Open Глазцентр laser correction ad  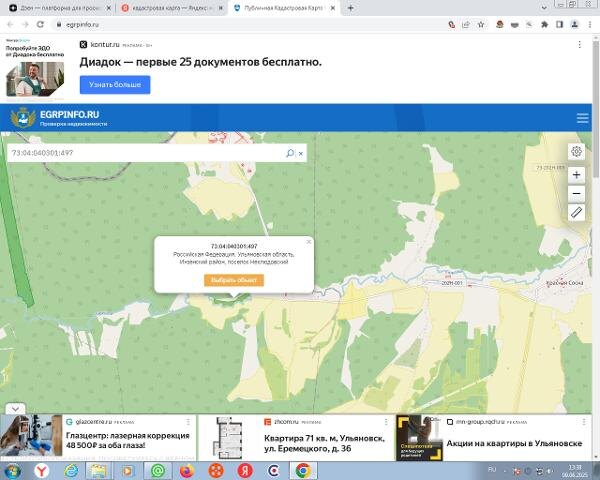click(x=127, y=441)
